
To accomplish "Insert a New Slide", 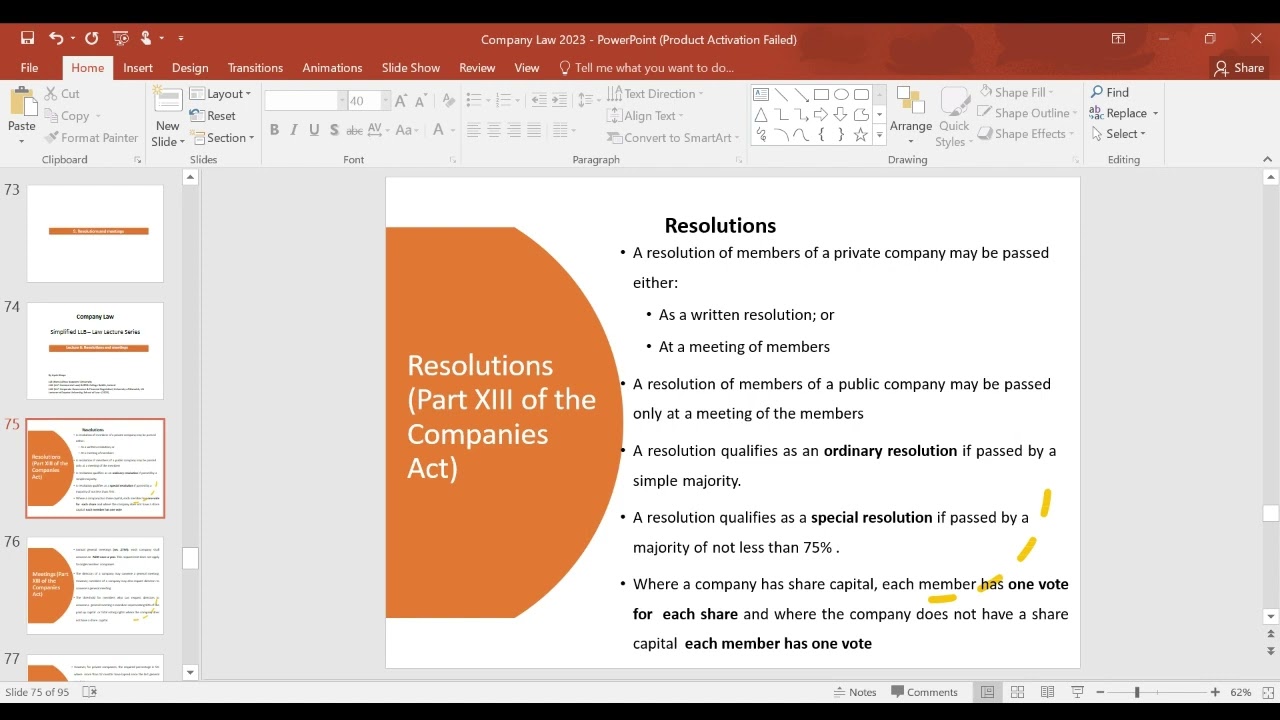I will [167, 116].
